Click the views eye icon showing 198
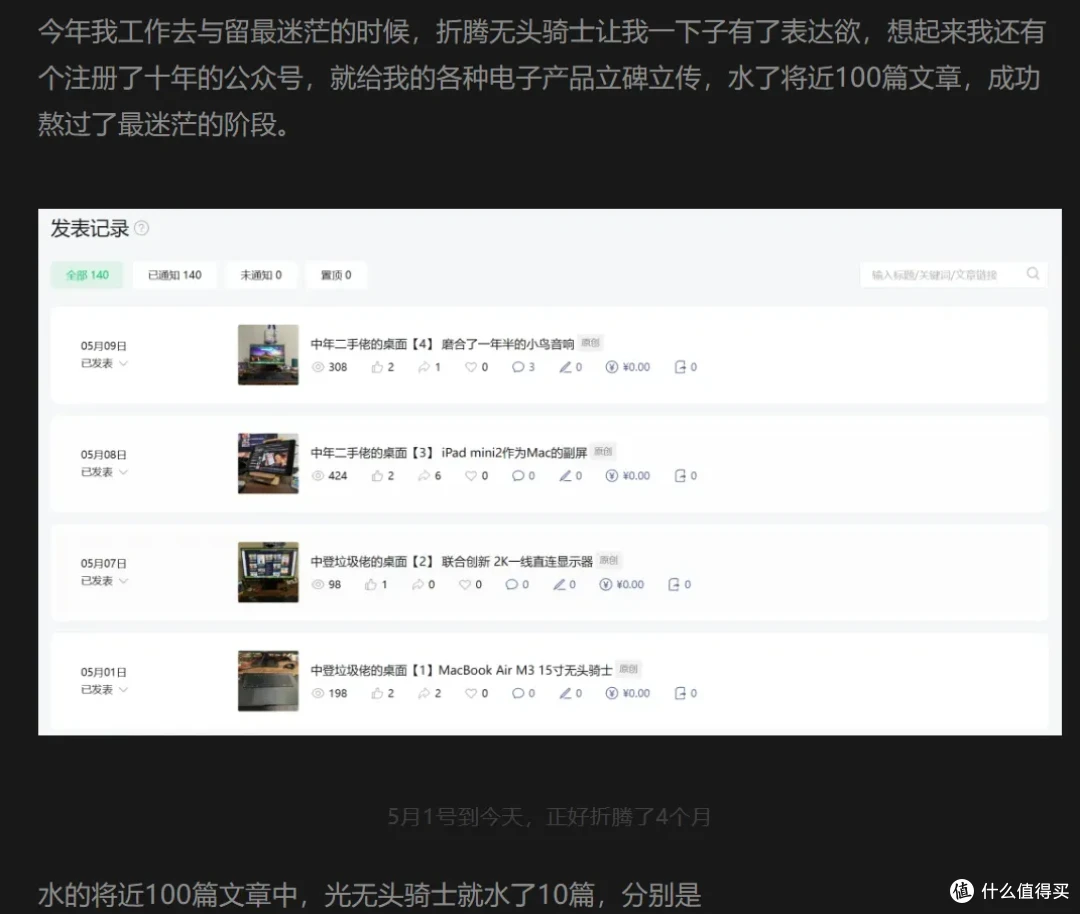Screen dimensions: 1080x914 pyautogui.click(x=318, y=694)
